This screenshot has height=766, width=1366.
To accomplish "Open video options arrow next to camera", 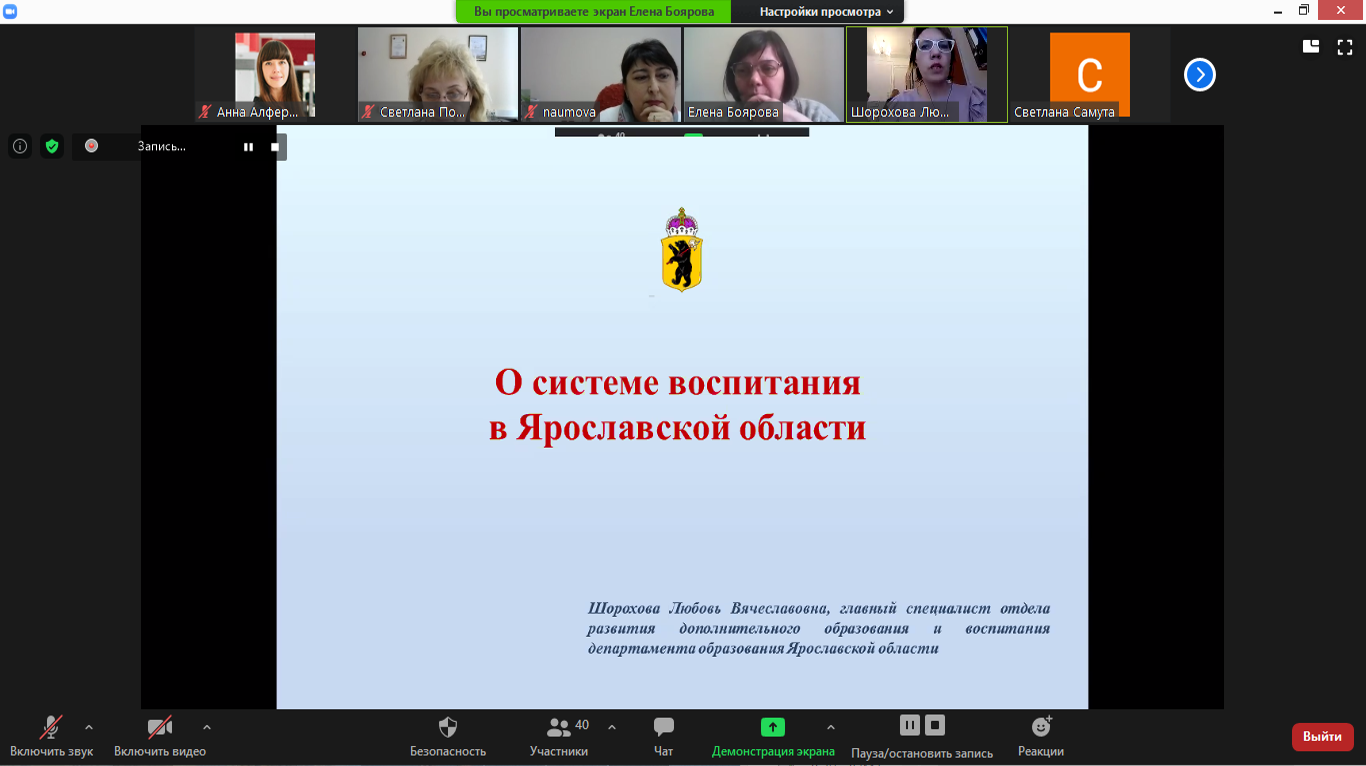I will 207,728.
